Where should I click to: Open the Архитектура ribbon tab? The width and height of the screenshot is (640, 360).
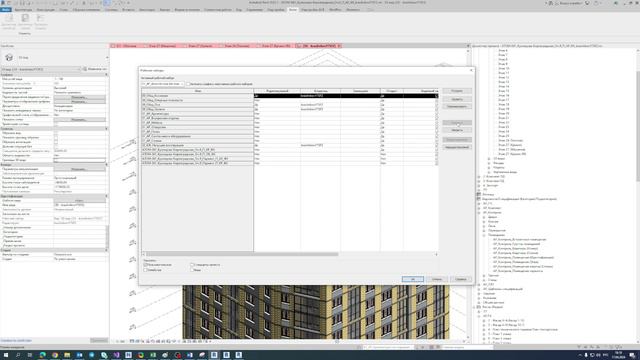point(23,9)
